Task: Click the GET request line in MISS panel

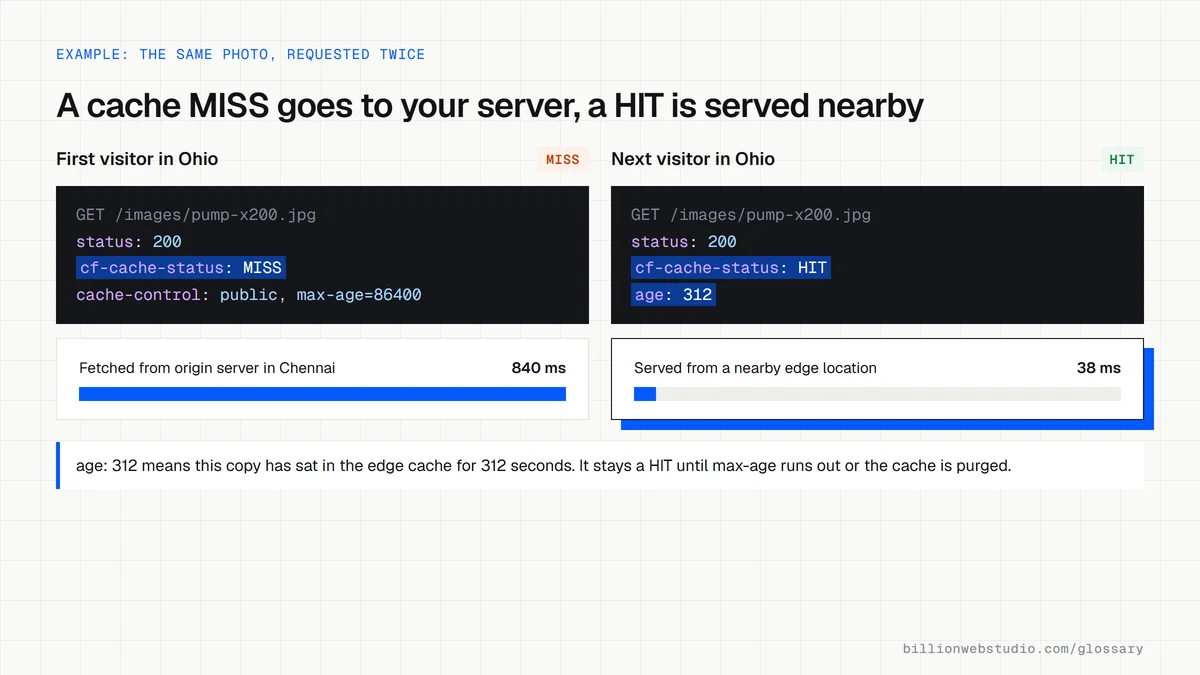Action: [x=196, y=215]
